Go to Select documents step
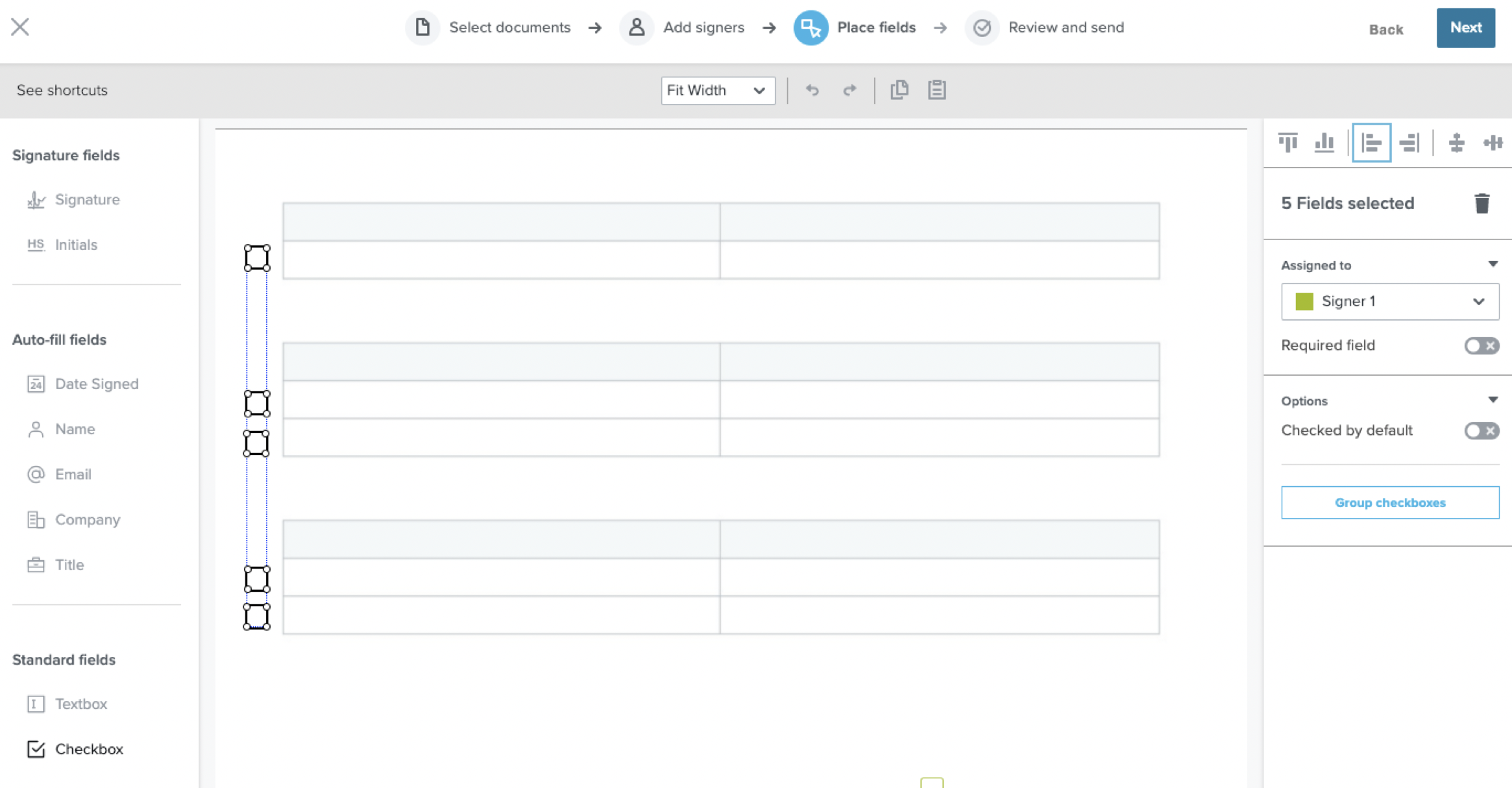 click(509, 27)
